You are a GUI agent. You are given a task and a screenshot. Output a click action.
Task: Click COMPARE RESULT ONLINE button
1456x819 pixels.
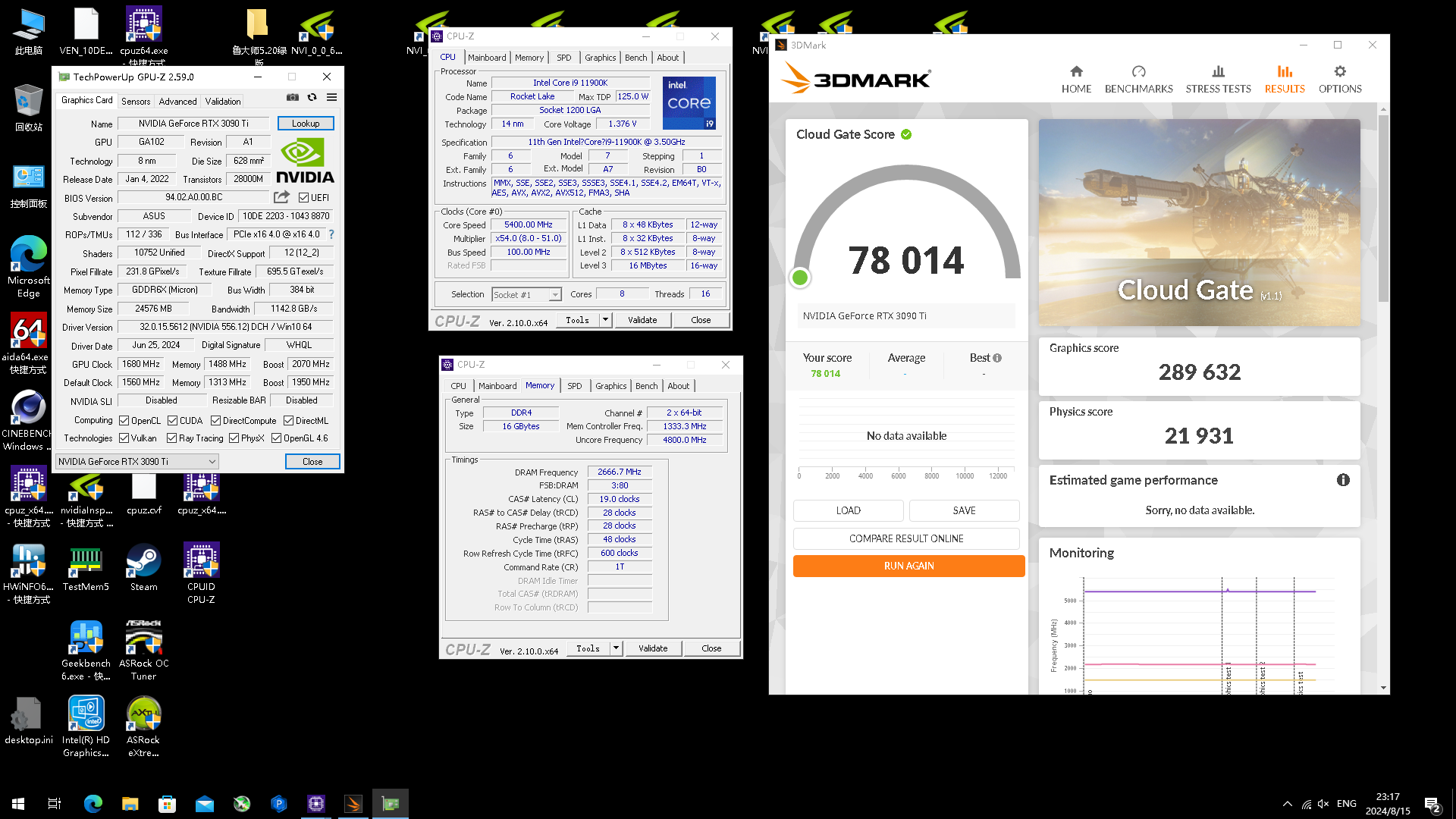[906, 538]
